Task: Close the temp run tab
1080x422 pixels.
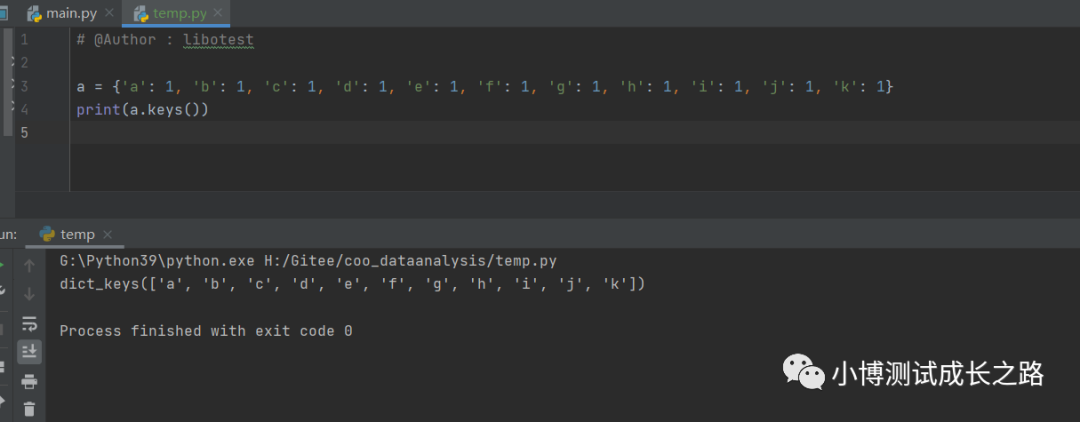Action: click(x=107, y=235)
